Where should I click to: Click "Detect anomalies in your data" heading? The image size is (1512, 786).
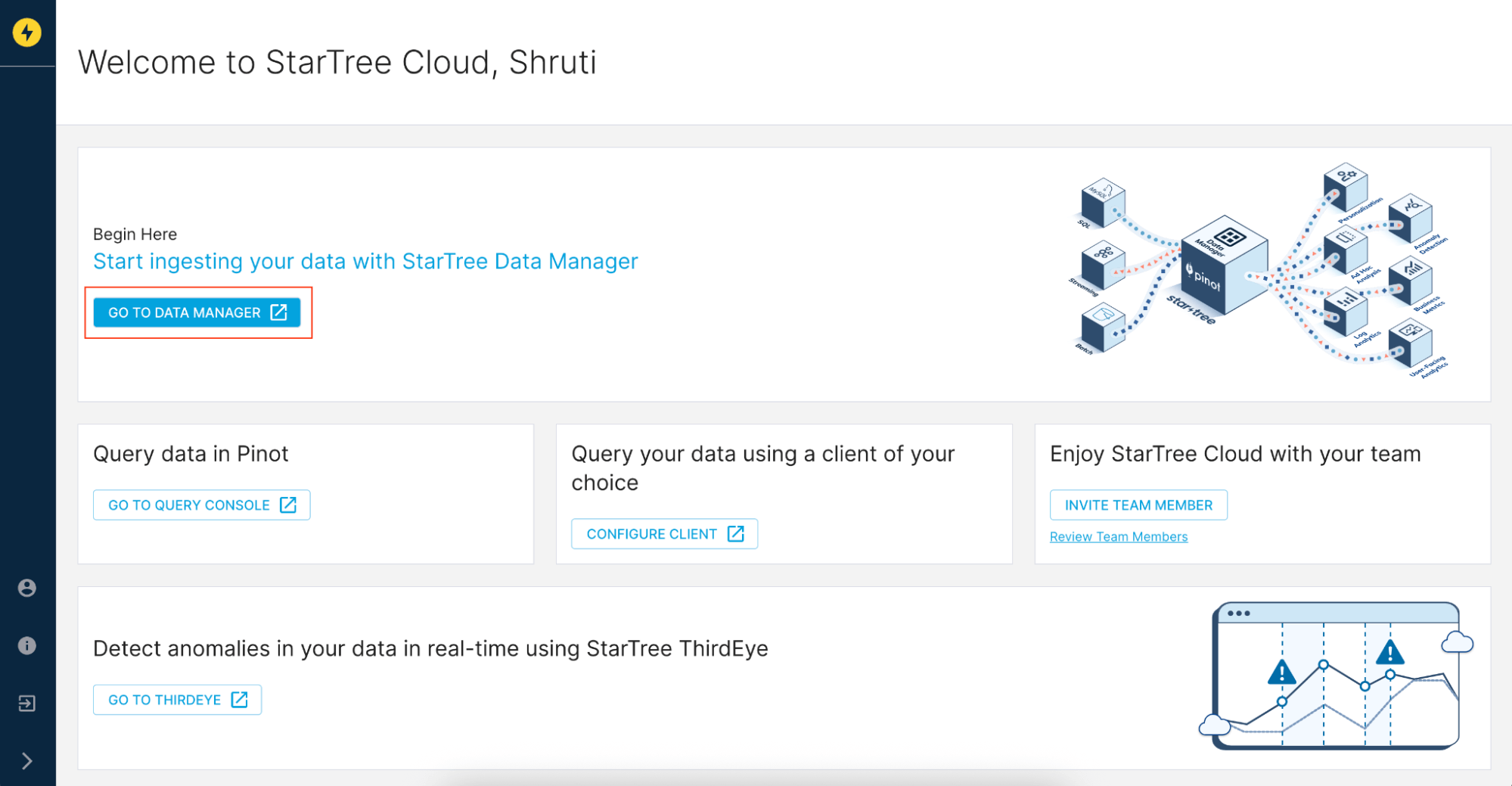tap(430, 648)
